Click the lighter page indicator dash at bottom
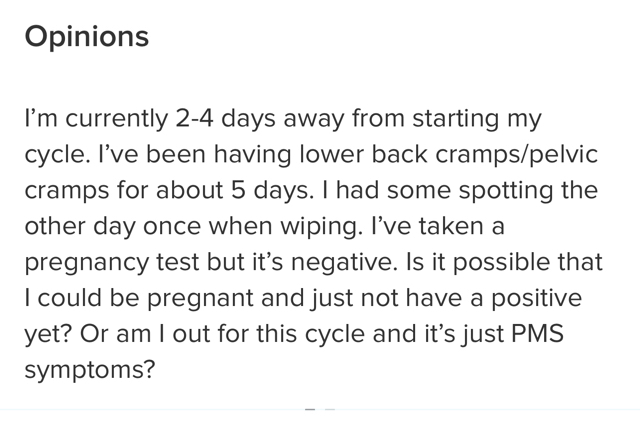 pos(330,409)
